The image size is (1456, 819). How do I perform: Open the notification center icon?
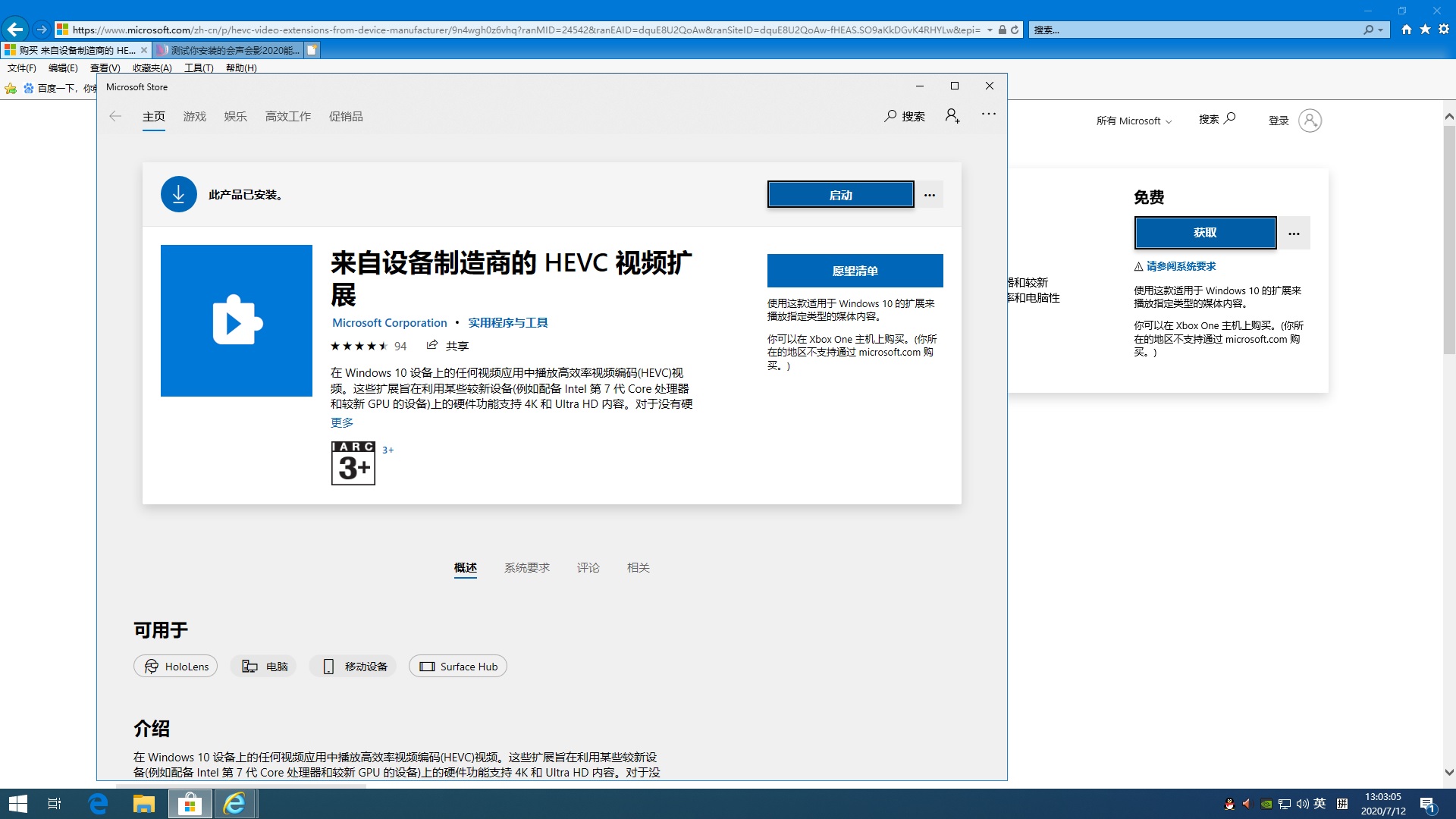[1429, 805]
